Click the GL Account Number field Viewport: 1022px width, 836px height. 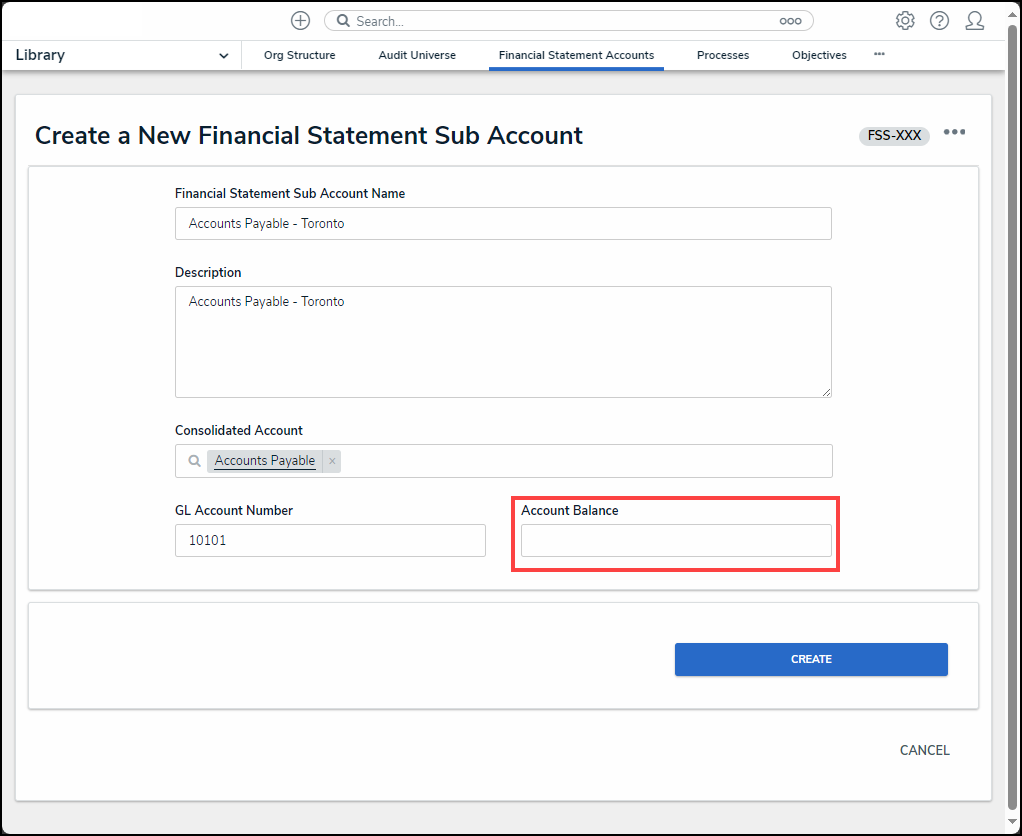click(330, 541)
